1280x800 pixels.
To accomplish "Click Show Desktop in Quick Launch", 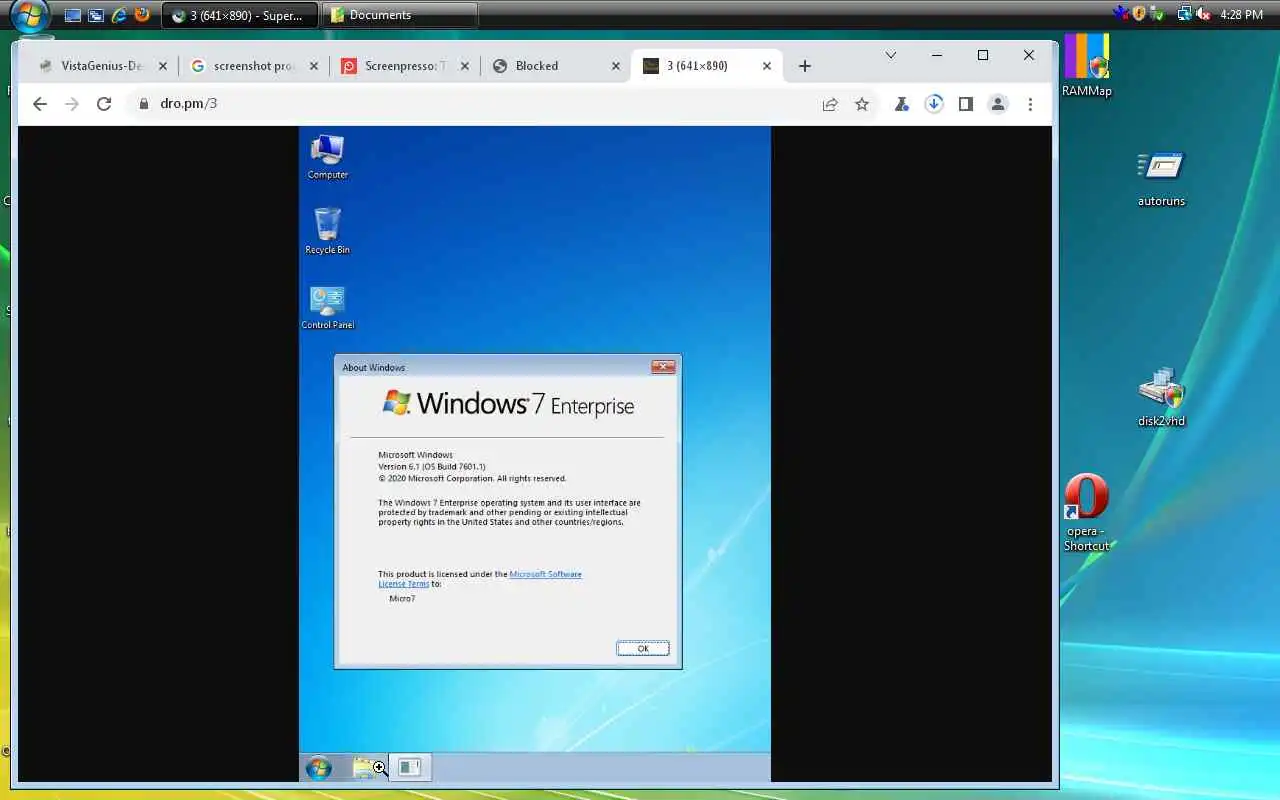I will pyautogui.click(x=73, y=15).
